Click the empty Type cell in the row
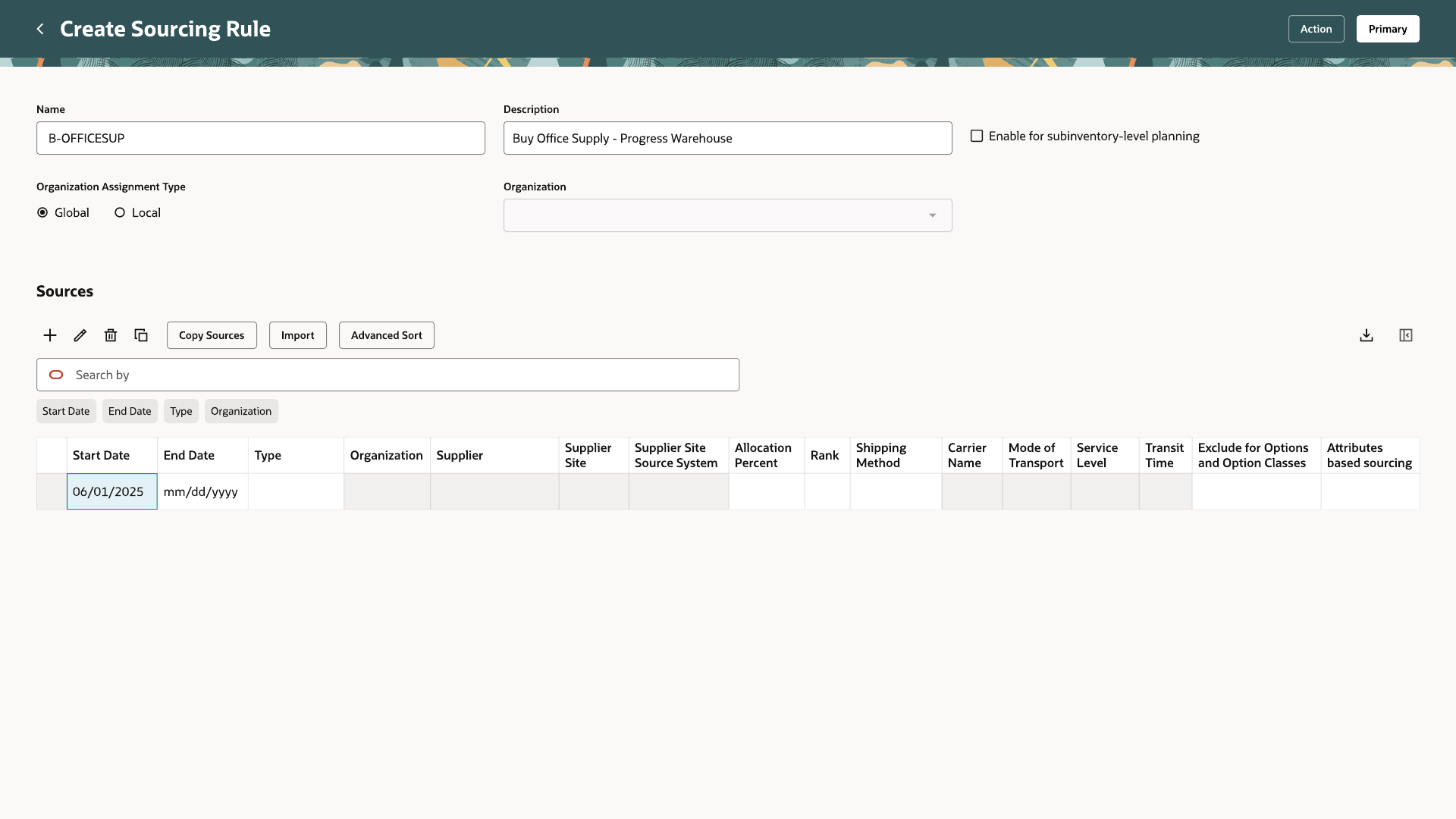This screenshot has height=819, width=1456. (296, 491)
